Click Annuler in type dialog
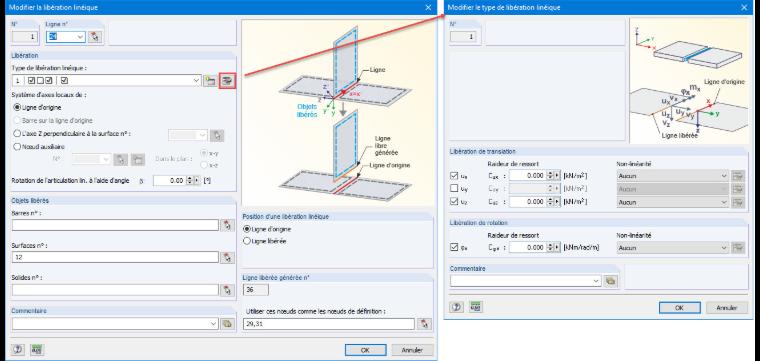 point(727,308)
